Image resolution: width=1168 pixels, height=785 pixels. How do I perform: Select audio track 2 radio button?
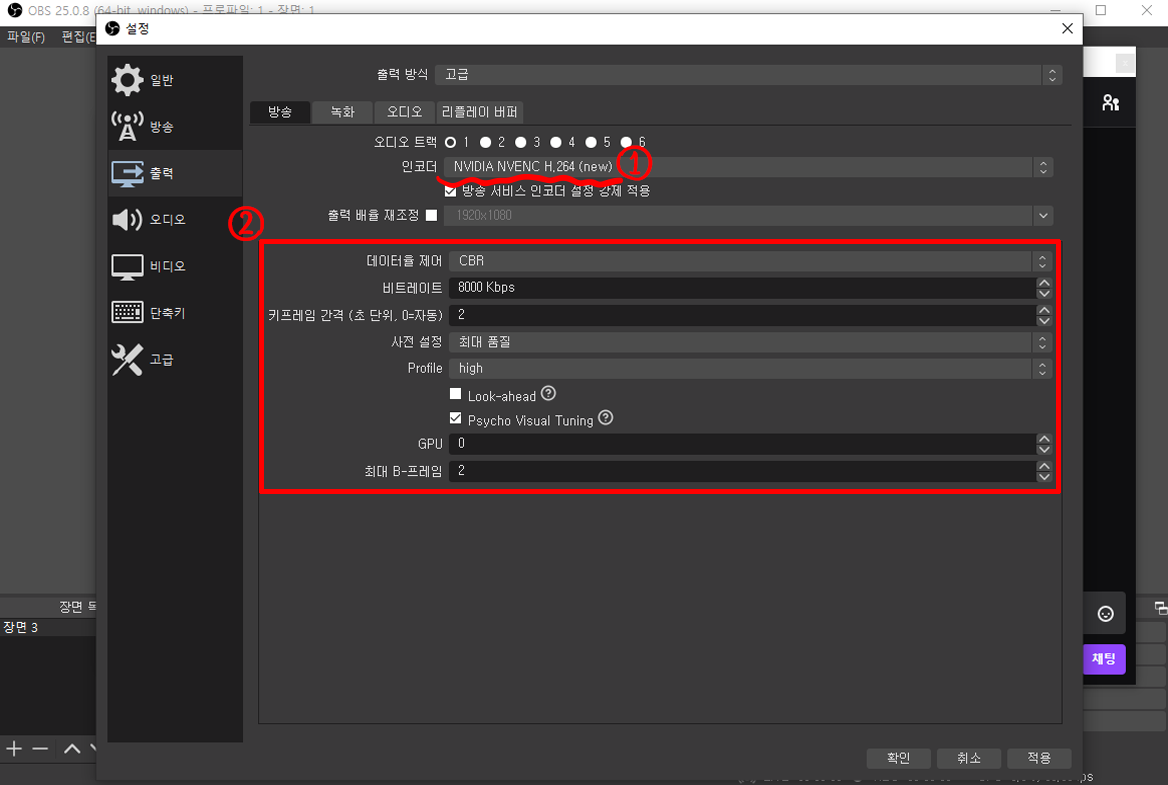click(x=486, y=142)
